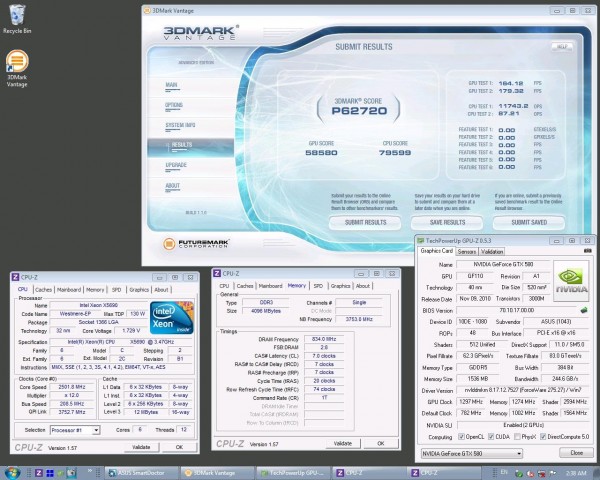This screenshot has height=480, width=600.
Task: Click the GPU score value 58580
Action: click(321, 153)
